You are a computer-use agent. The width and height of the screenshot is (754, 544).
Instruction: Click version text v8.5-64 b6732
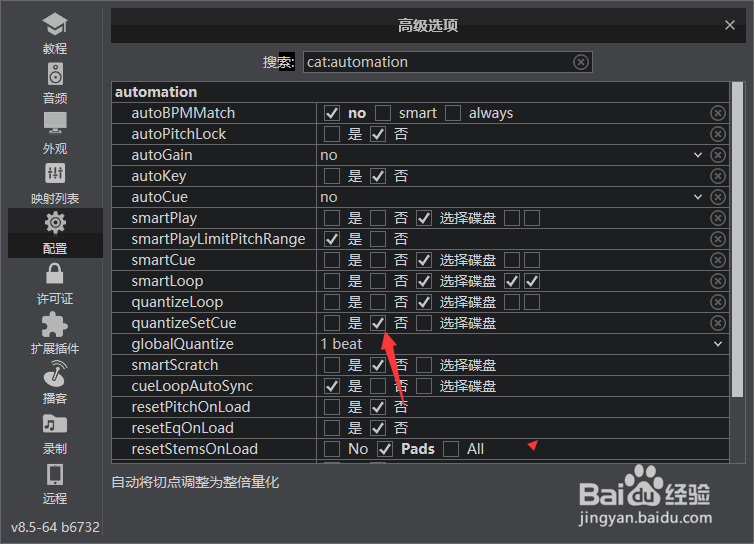55,527
